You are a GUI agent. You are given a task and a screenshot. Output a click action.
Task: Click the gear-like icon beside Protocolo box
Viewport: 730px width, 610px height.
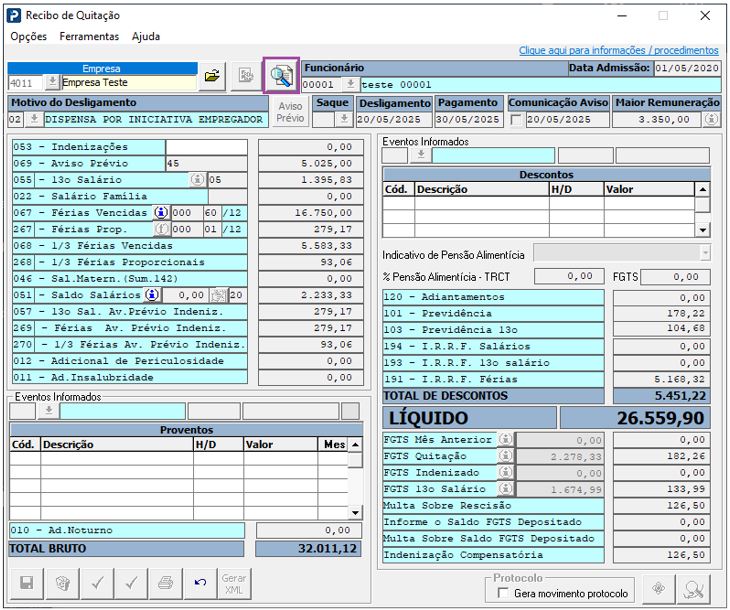click(x=658, y=589)
